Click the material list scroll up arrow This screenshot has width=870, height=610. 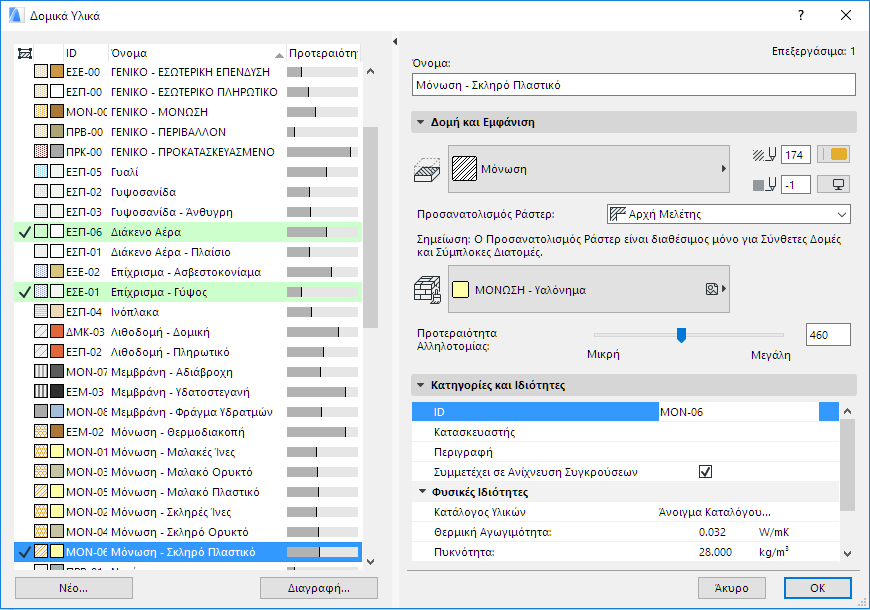(371, 71)
